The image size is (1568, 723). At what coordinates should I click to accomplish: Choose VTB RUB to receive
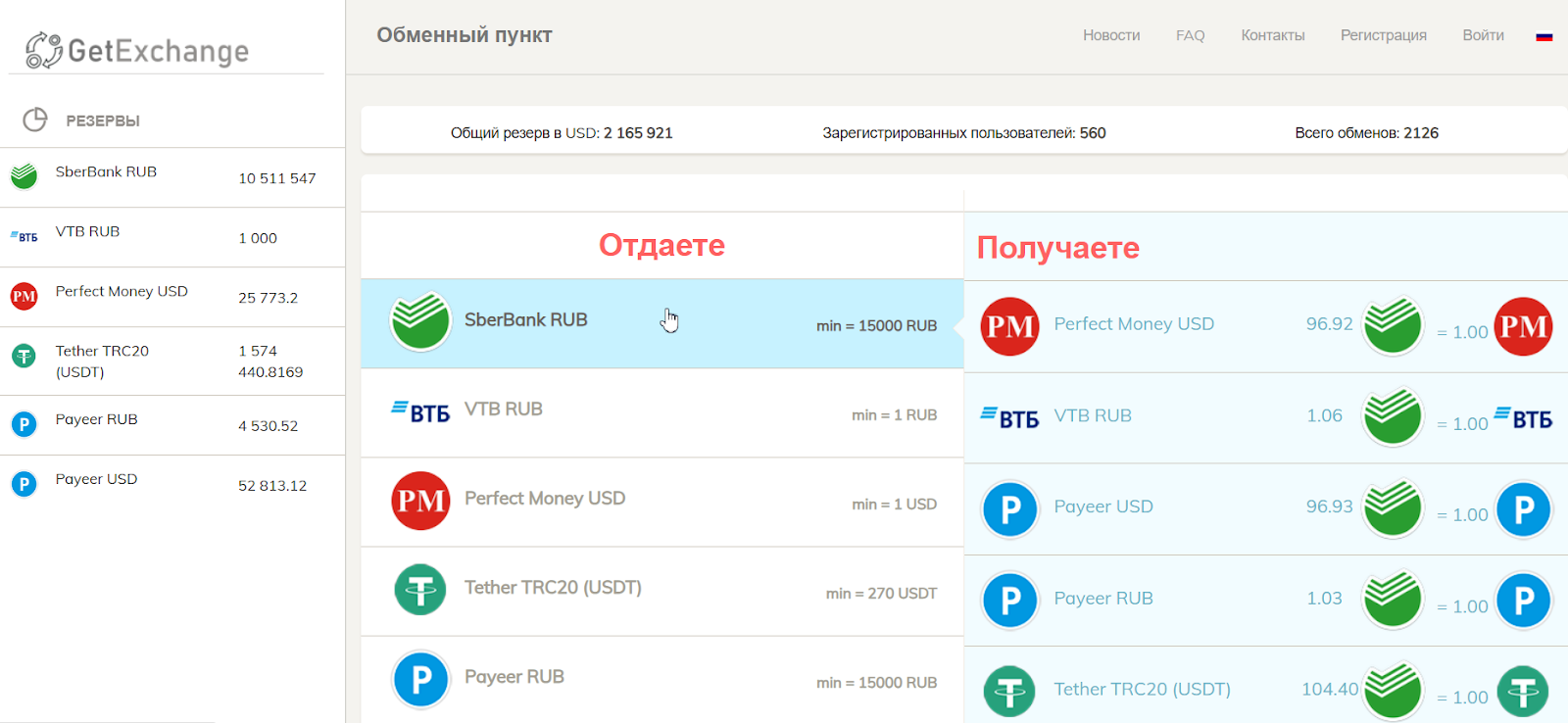[x=1266, y=417]
